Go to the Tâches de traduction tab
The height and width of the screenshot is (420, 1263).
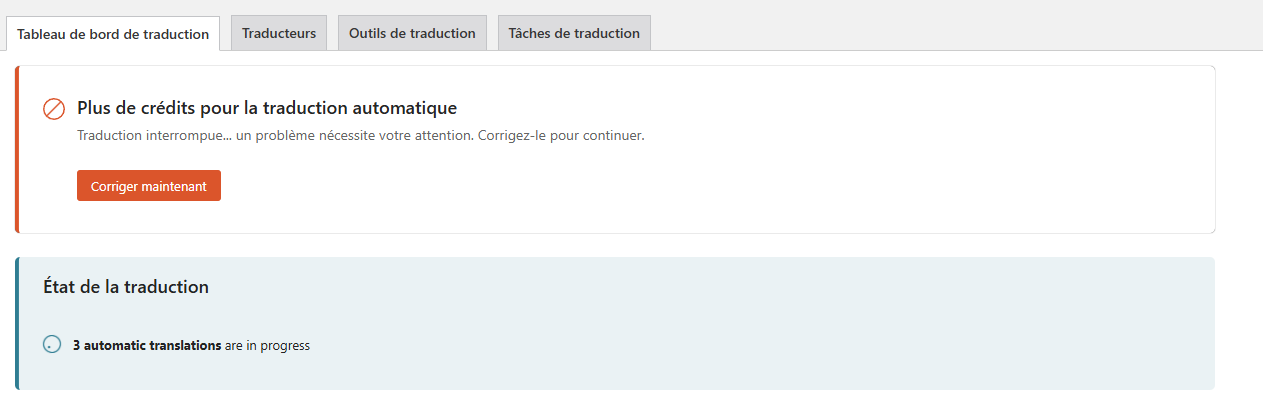(x=574, y=33)
